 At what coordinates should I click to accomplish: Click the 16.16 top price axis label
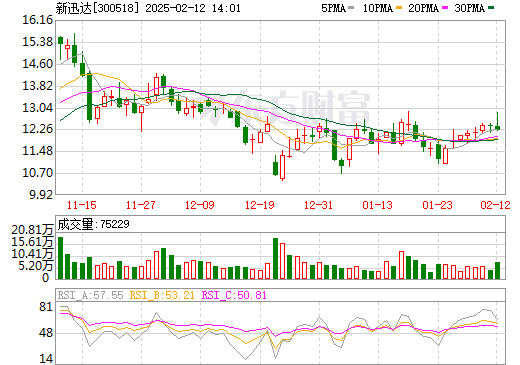[38, 20]
